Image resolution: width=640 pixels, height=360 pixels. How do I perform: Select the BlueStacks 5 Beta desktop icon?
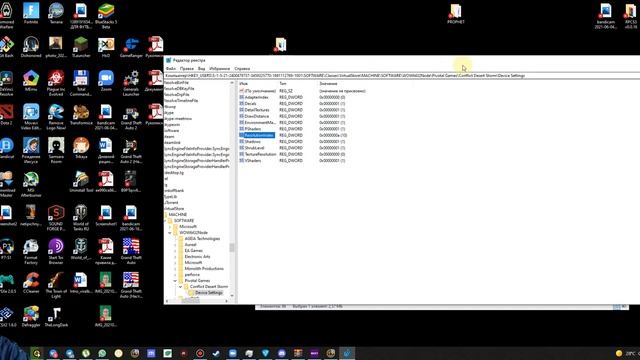[106, 16]
